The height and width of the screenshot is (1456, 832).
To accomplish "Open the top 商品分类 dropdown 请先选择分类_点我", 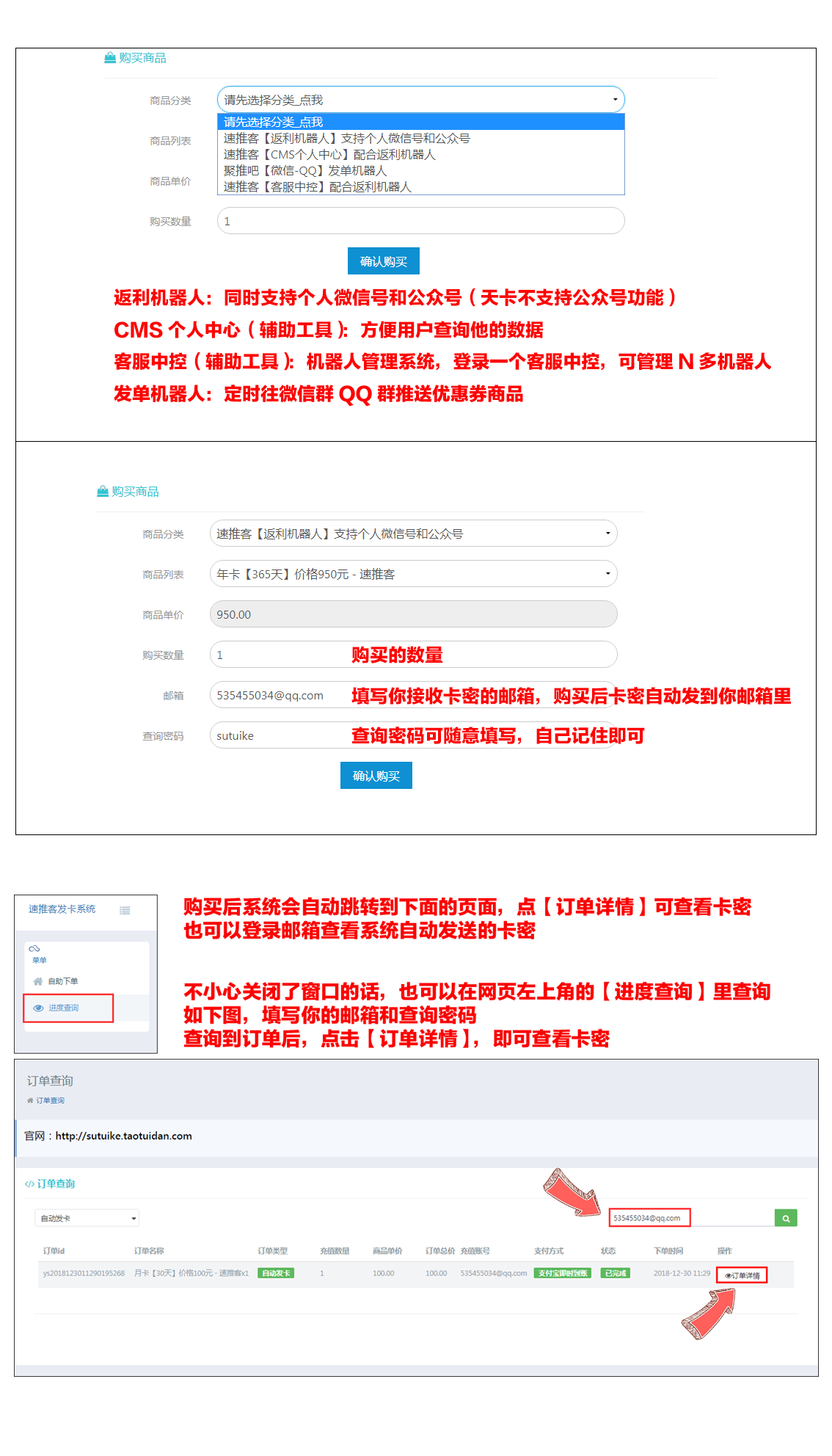I will coord(420,100).
